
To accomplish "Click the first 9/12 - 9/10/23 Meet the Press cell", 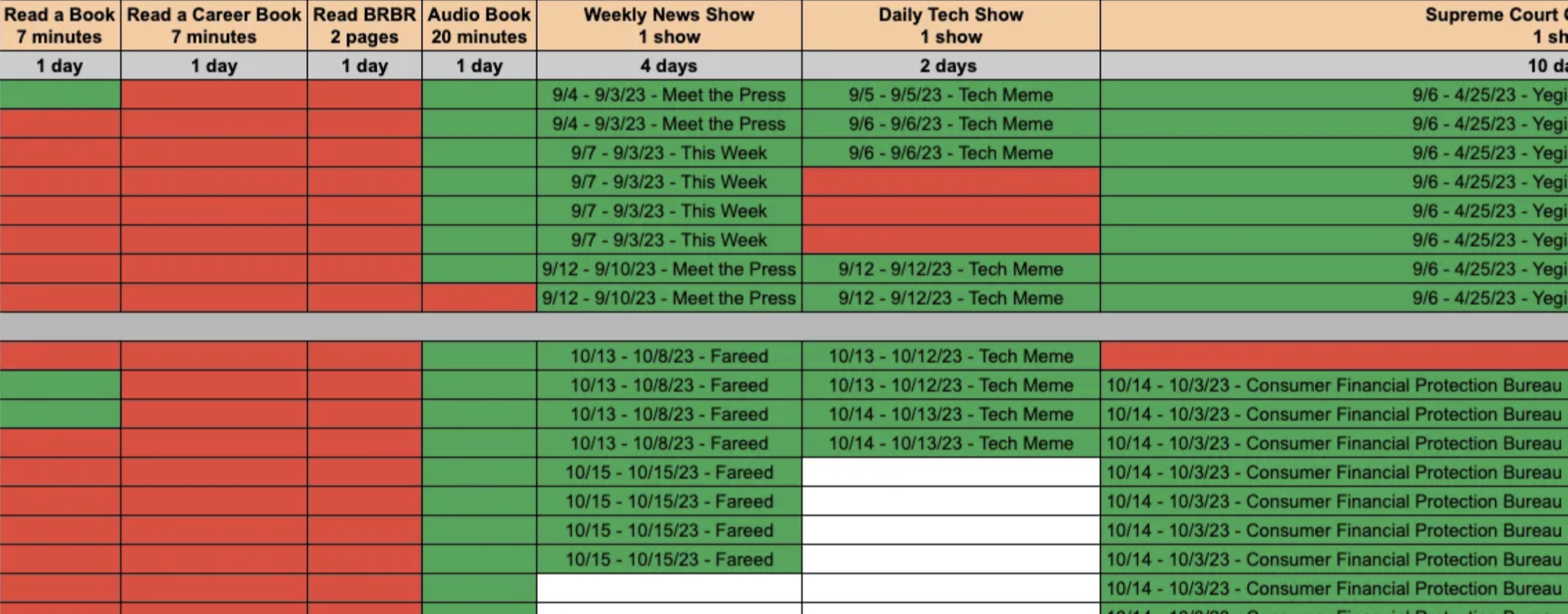I will pyautogui.click(x=669, y=269).
